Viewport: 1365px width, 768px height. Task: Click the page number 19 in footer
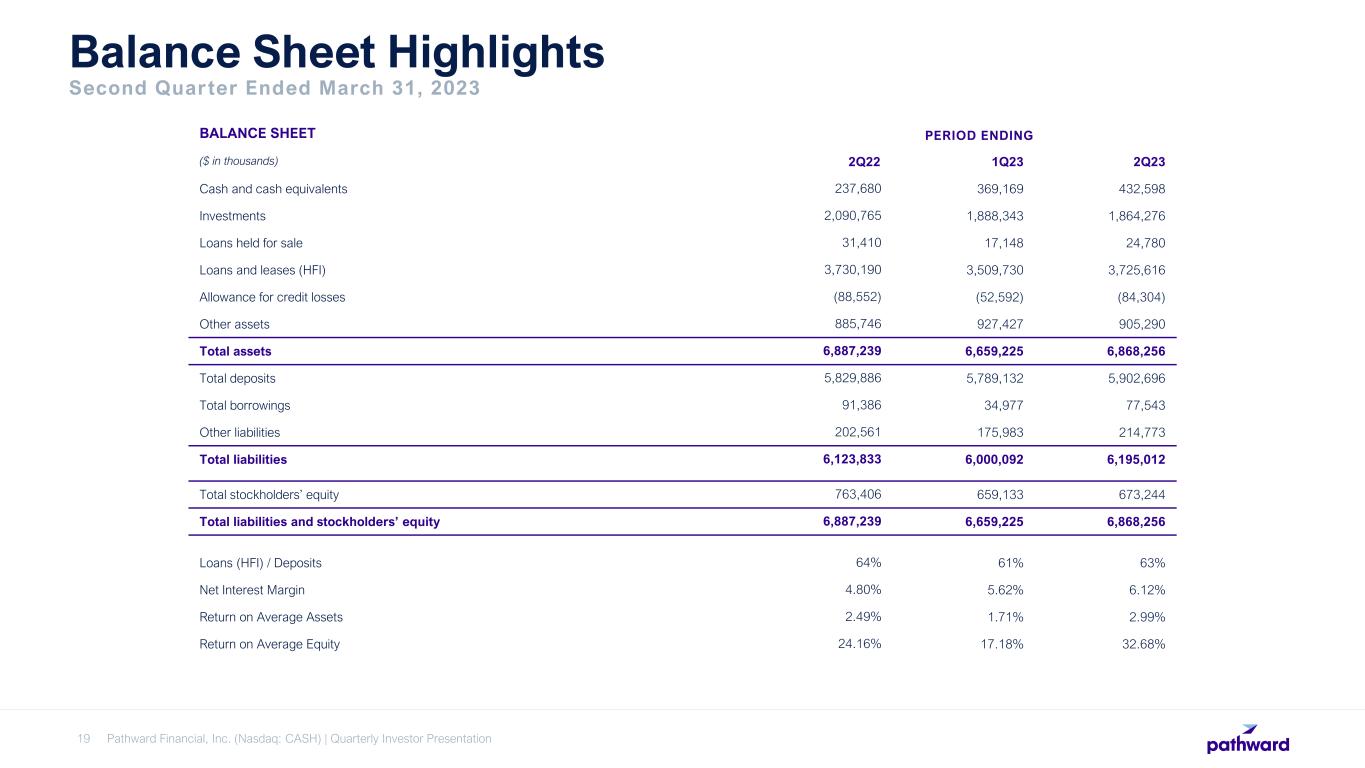pyautogui.click(x=84, y=739)
